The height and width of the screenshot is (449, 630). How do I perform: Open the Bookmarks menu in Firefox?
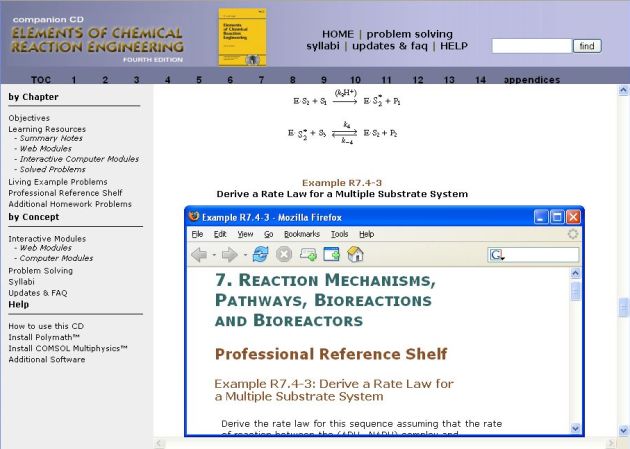[x=301, y=234]
